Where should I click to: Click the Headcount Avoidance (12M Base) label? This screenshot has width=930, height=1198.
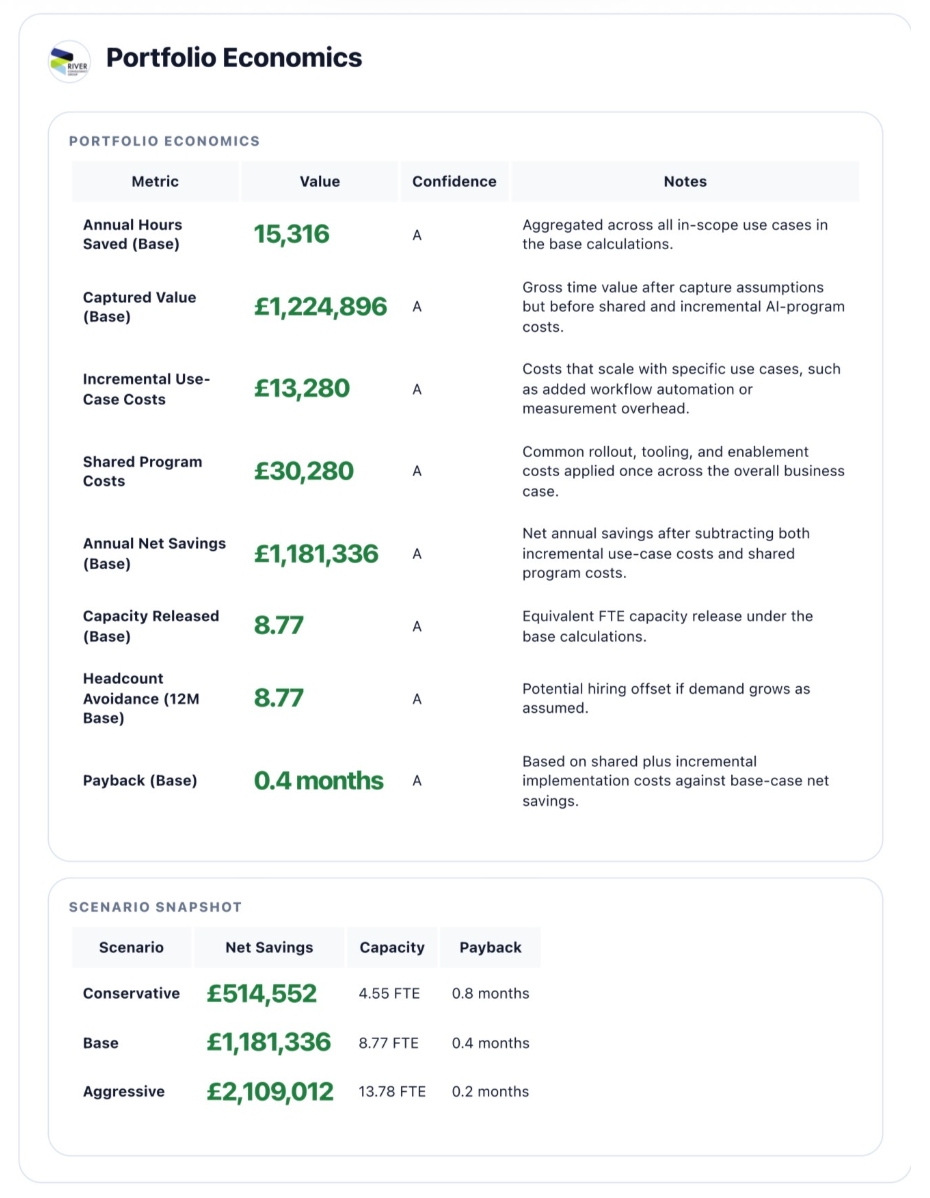coord(141,698)
